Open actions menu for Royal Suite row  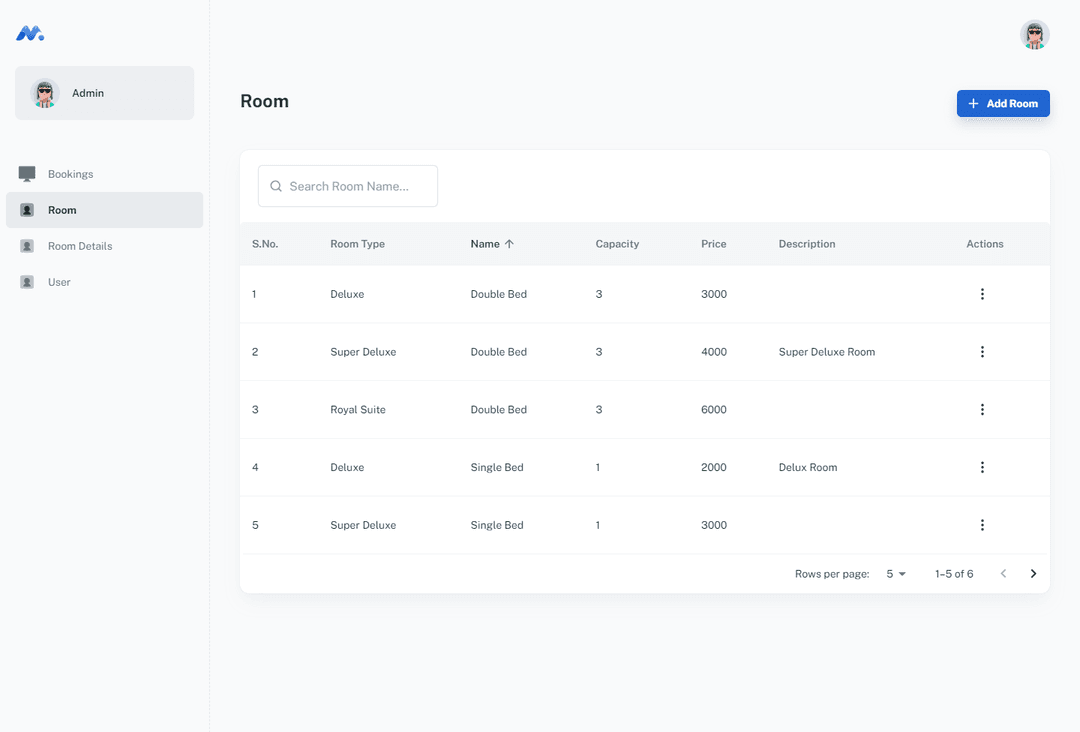[x=982, y=410]
